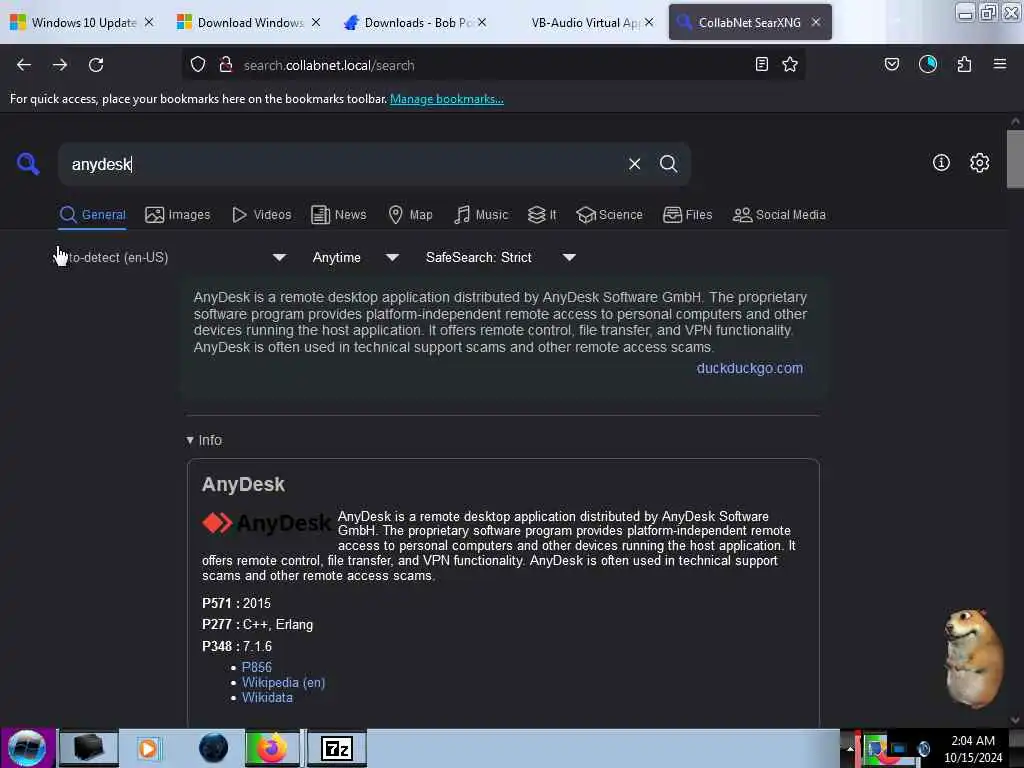The image size is (1024, 768).
Task: Save page to Pocket
Action: [x=891, y=64]
